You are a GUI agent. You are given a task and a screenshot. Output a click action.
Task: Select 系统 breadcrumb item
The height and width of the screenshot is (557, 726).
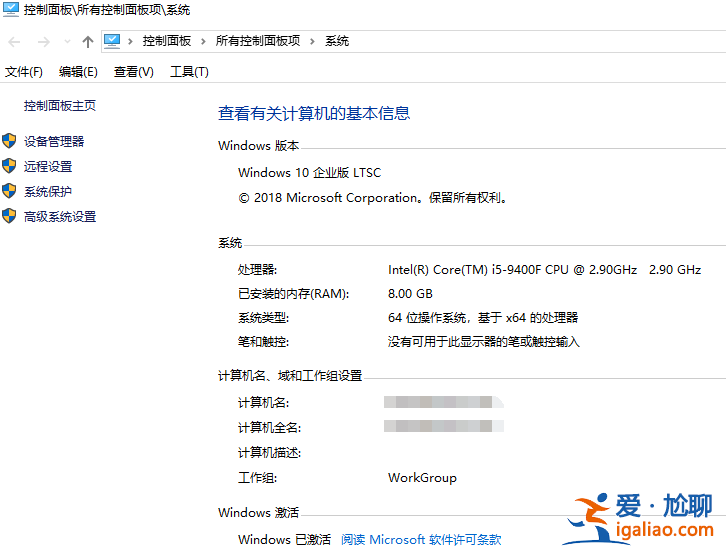point(337,41)
